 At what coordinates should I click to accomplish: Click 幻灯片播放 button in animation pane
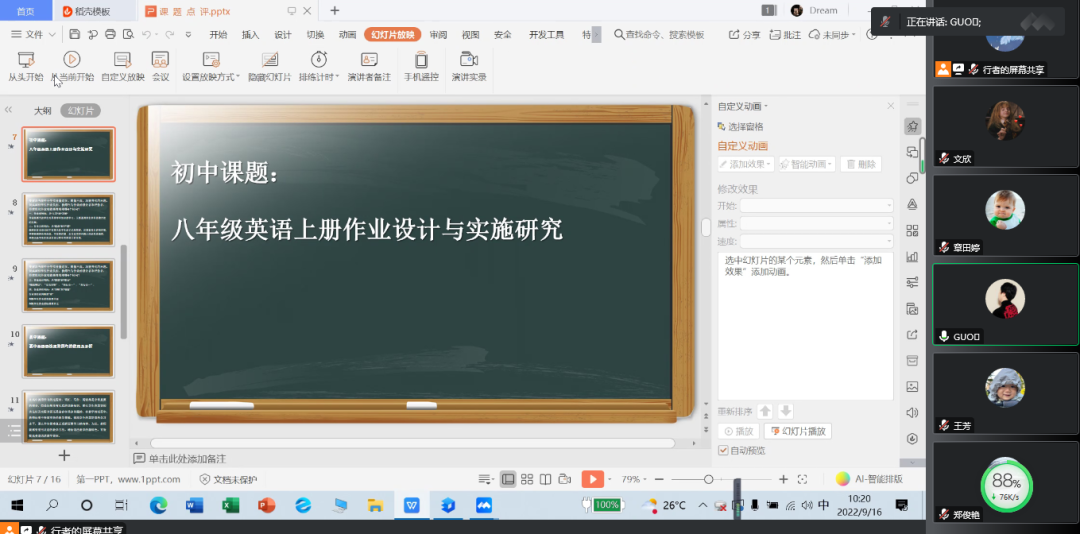[798, 431]
